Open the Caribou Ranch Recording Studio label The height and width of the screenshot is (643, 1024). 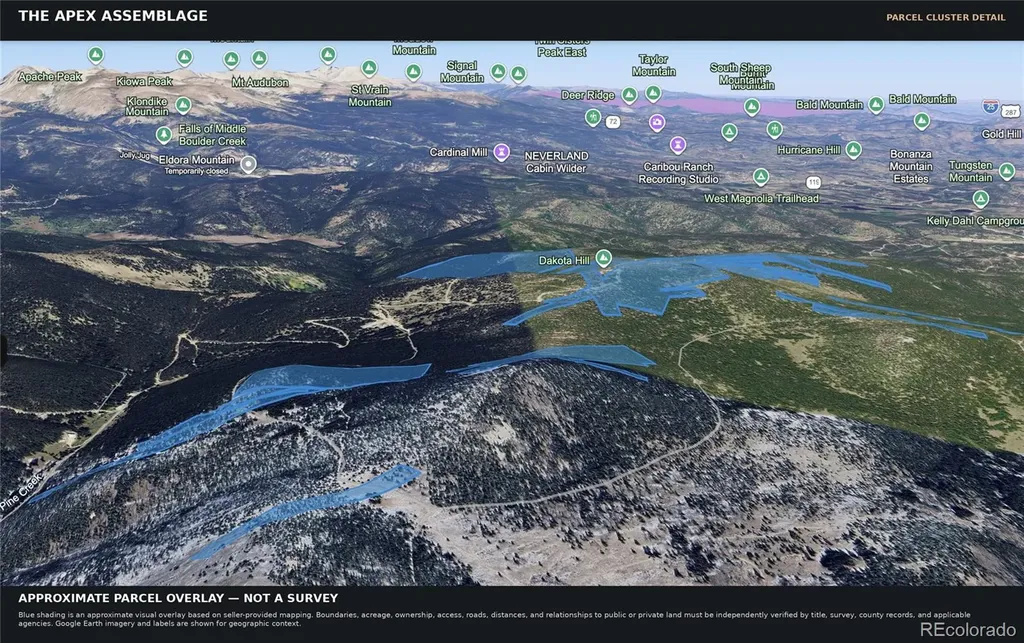pyautogui.click(x=678, y=173)
